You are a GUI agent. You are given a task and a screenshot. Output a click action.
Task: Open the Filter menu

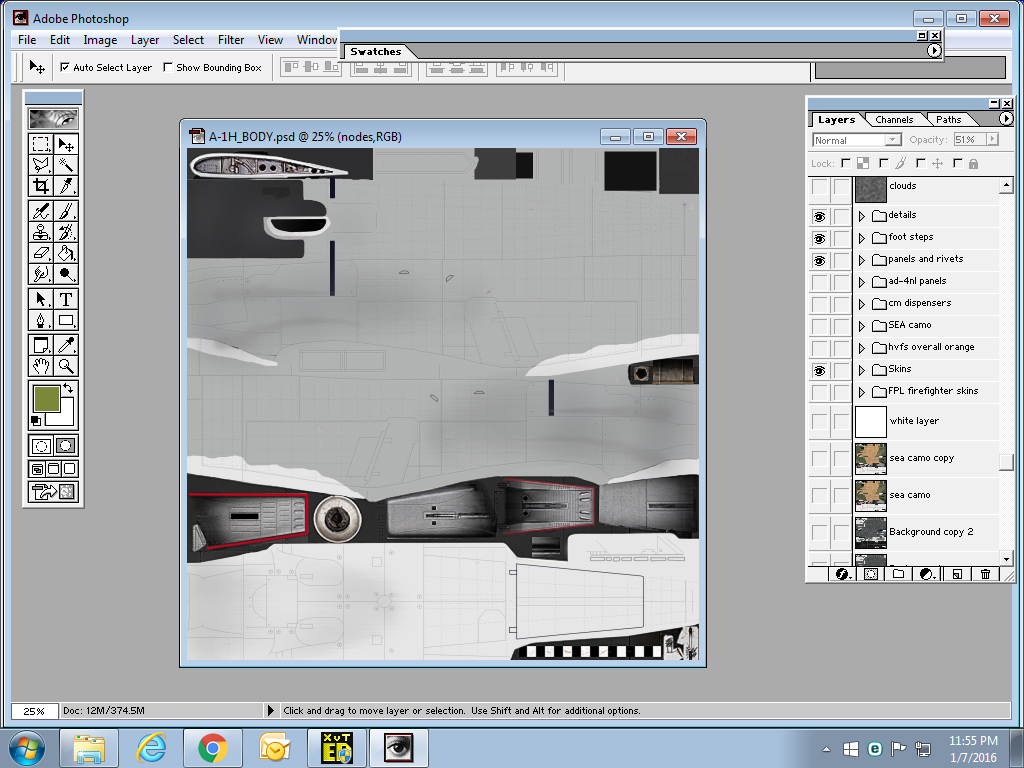pyautogui.click(x=231, y=40)
